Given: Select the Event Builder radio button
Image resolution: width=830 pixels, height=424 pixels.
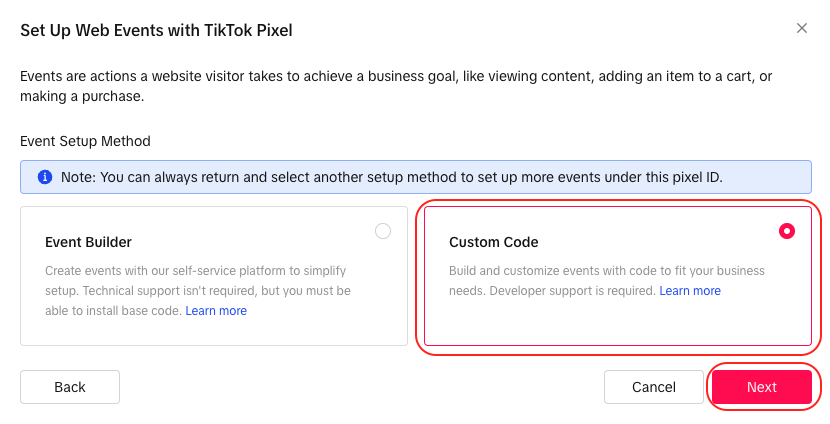Looking at the screenshot, I should click(x=383, y=231).
